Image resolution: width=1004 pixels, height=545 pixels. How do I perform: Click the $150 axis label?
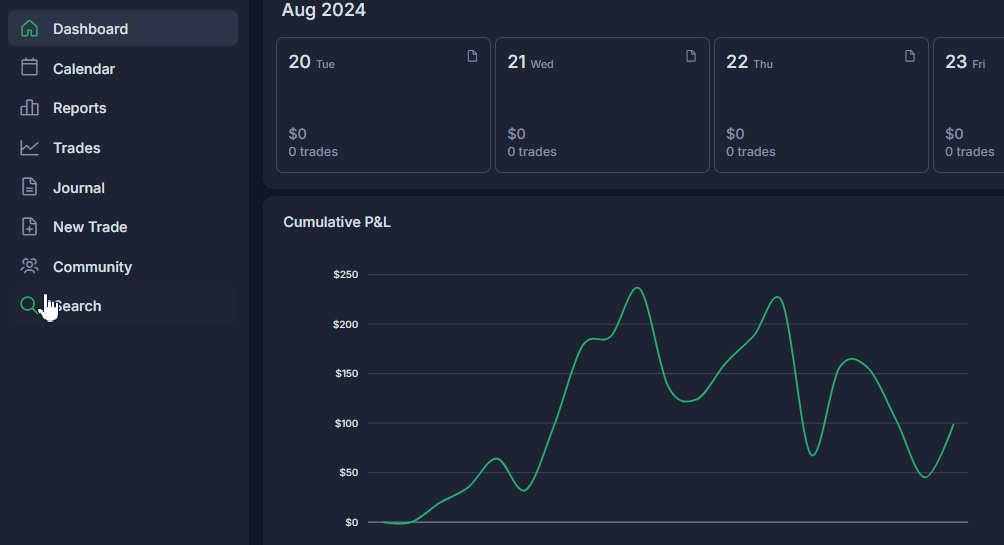[x=346, y=373]
